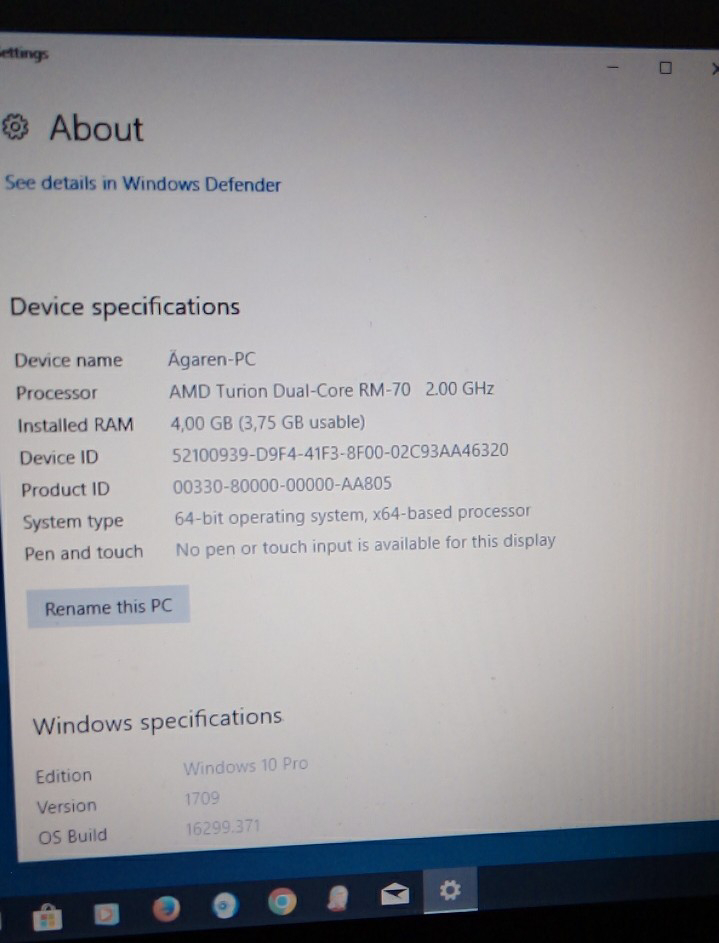
Task: Click the Edition label
Action: (x=64, y=776)
